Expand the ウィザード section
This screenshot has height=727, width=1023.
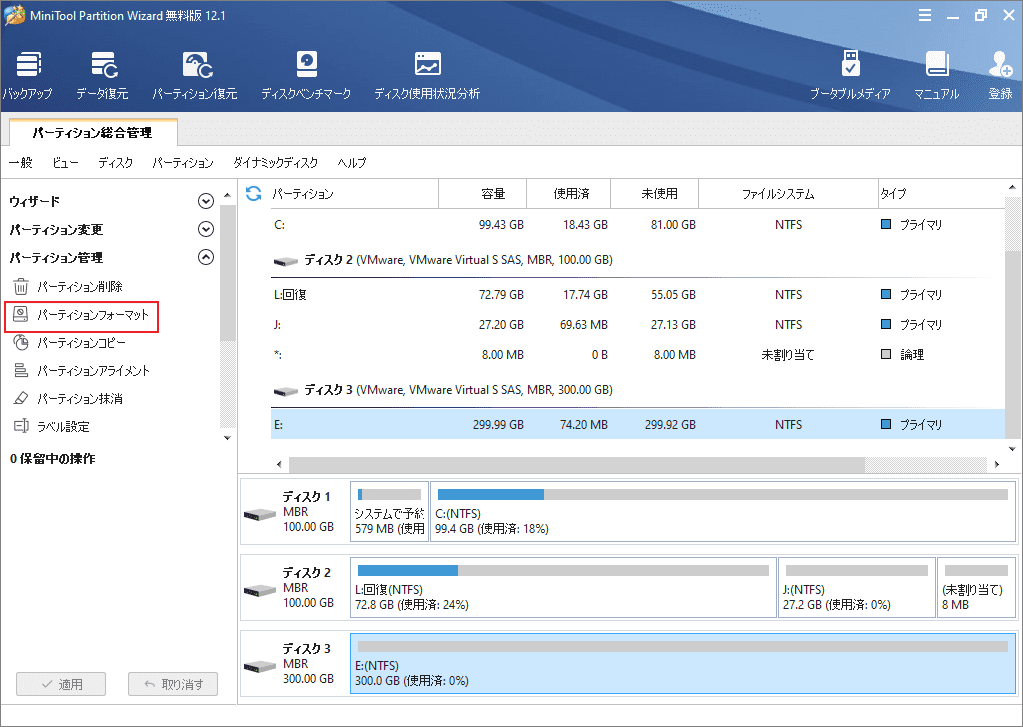pyautogui.click(x=206, y=201)
